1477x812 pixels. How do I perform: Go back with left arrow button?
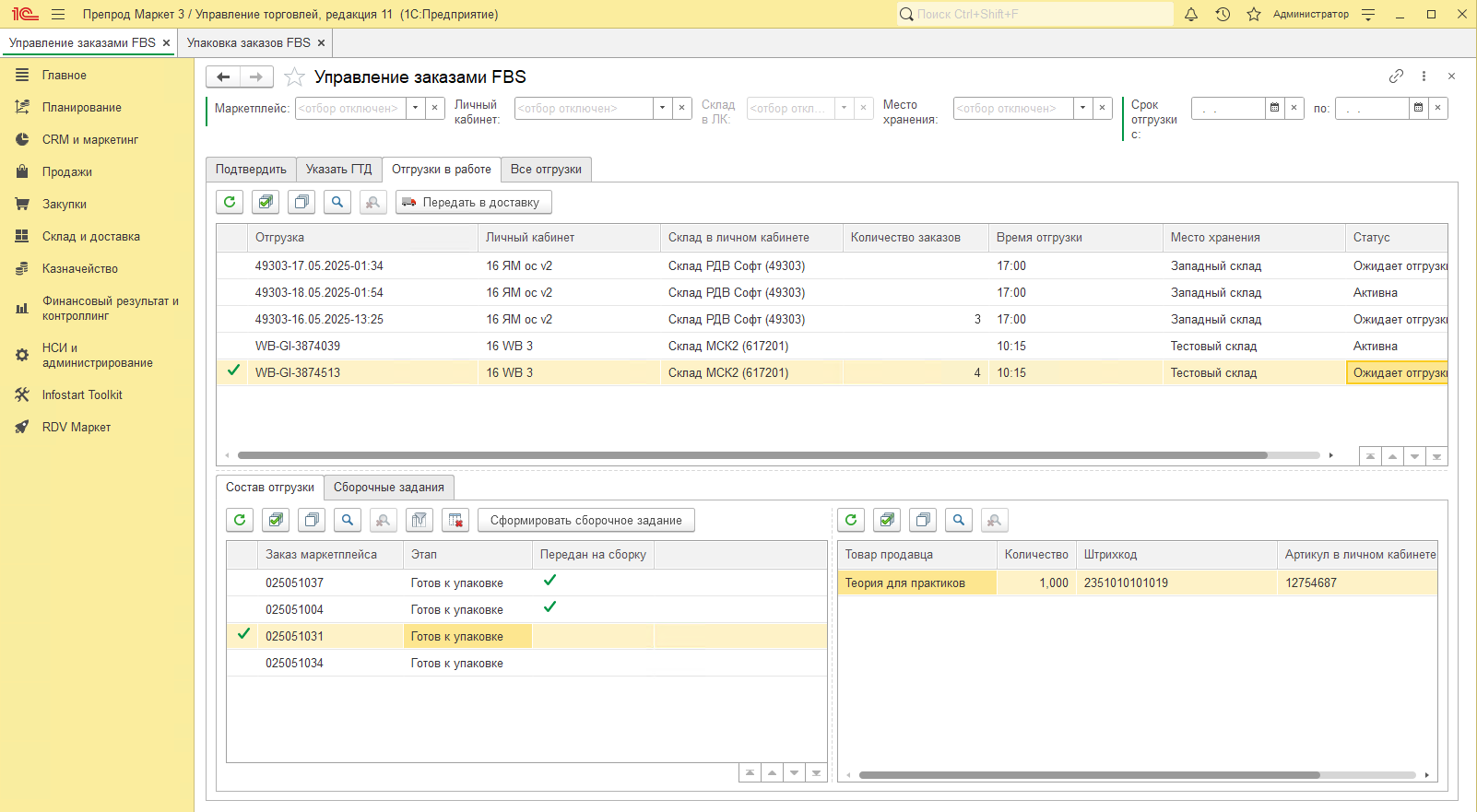[223, 76]
